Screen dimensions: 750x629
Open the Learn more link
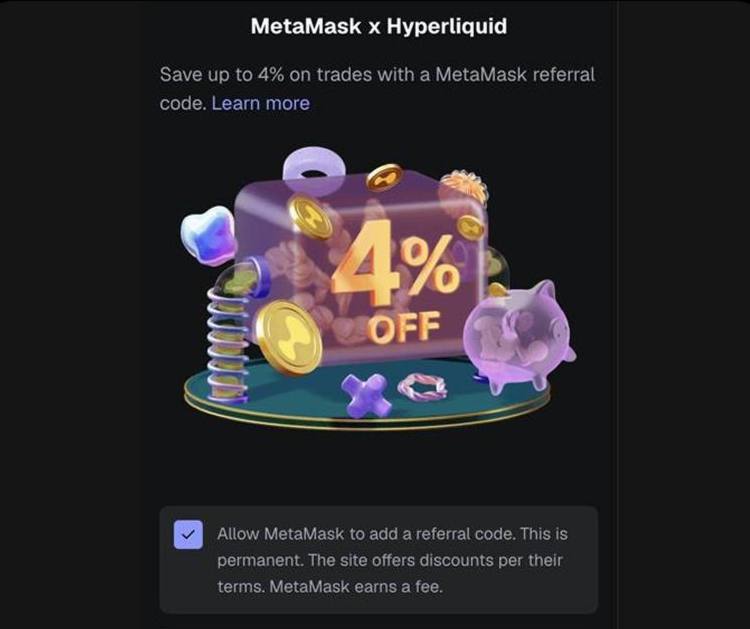pyautogui.click(x=261, y=103)
